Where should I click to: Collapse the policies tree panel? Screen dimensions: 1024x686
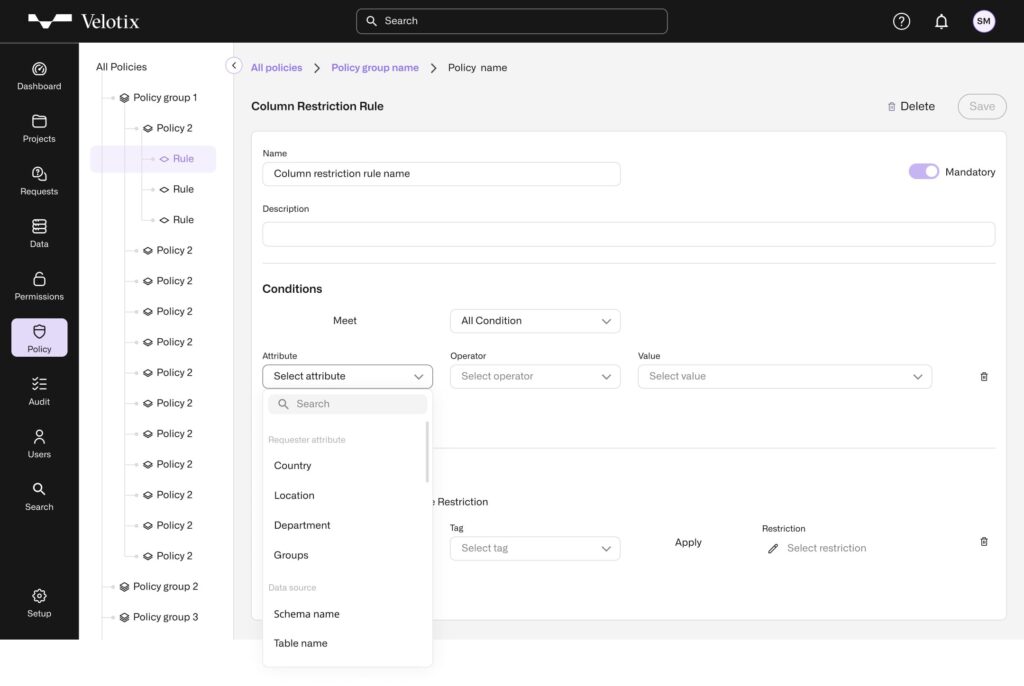click(234, 65)
